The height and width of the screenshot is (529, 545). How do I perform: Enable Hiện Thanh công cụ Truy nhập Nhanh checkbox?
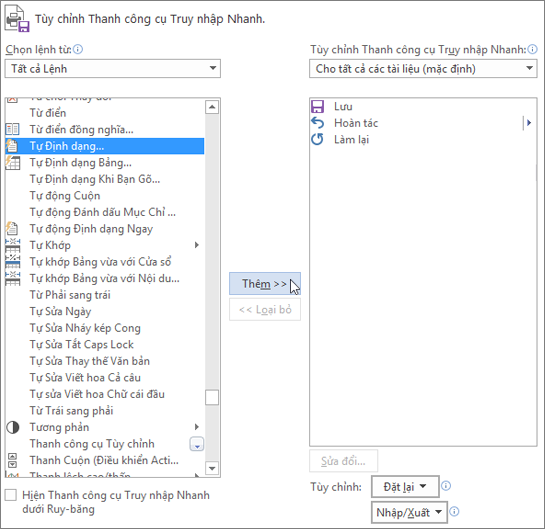point(11,495)
